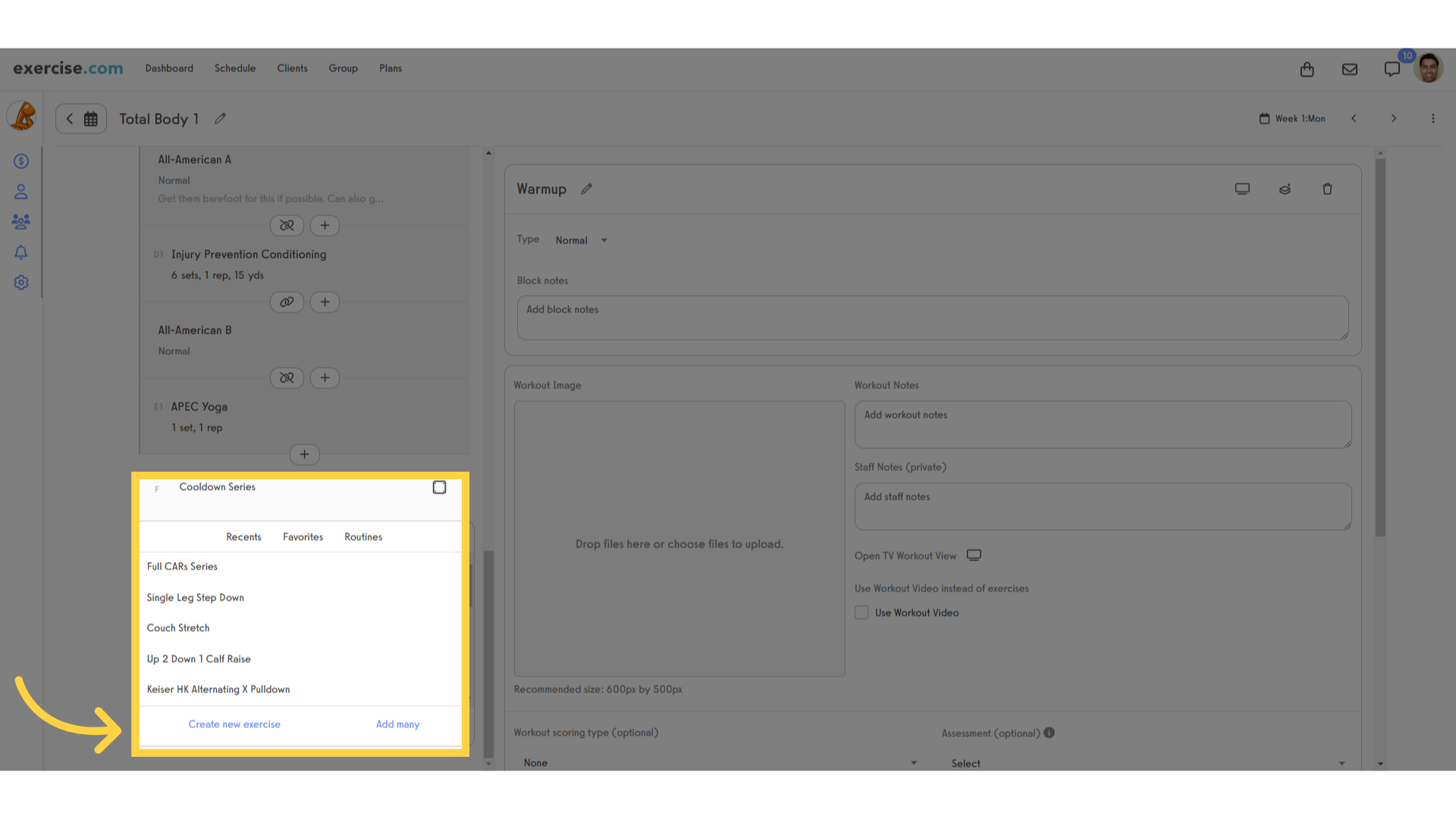Viewport: 1456px width, 819px height.
Task: Open the Dashboard menu
Action: [169, 68]
